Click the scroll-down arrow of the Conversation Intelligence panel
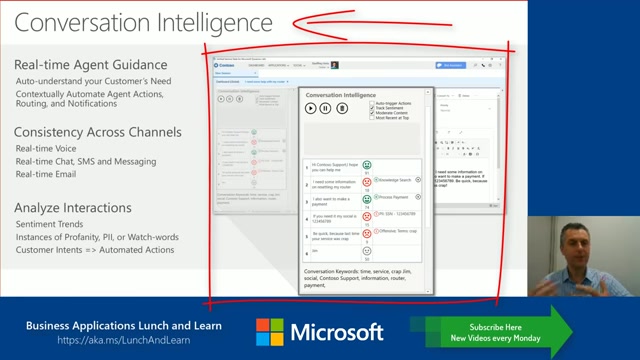The height and width of the screenshot is (360, 640). tap(428, 291)
